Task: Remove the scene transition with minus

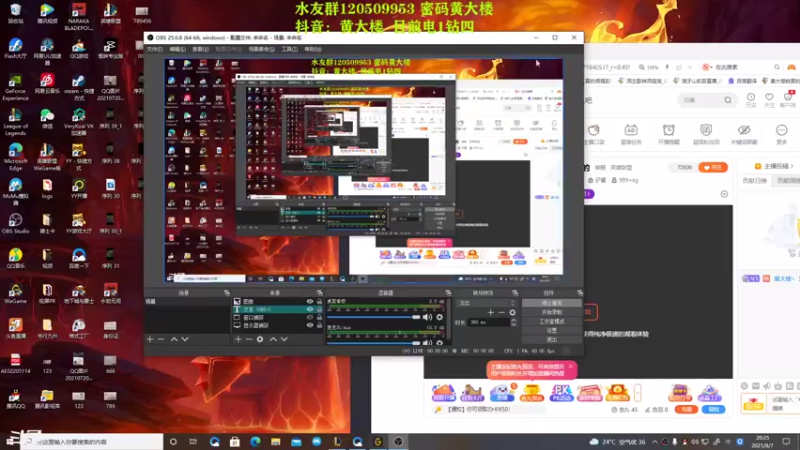Action: coord(502,312)
